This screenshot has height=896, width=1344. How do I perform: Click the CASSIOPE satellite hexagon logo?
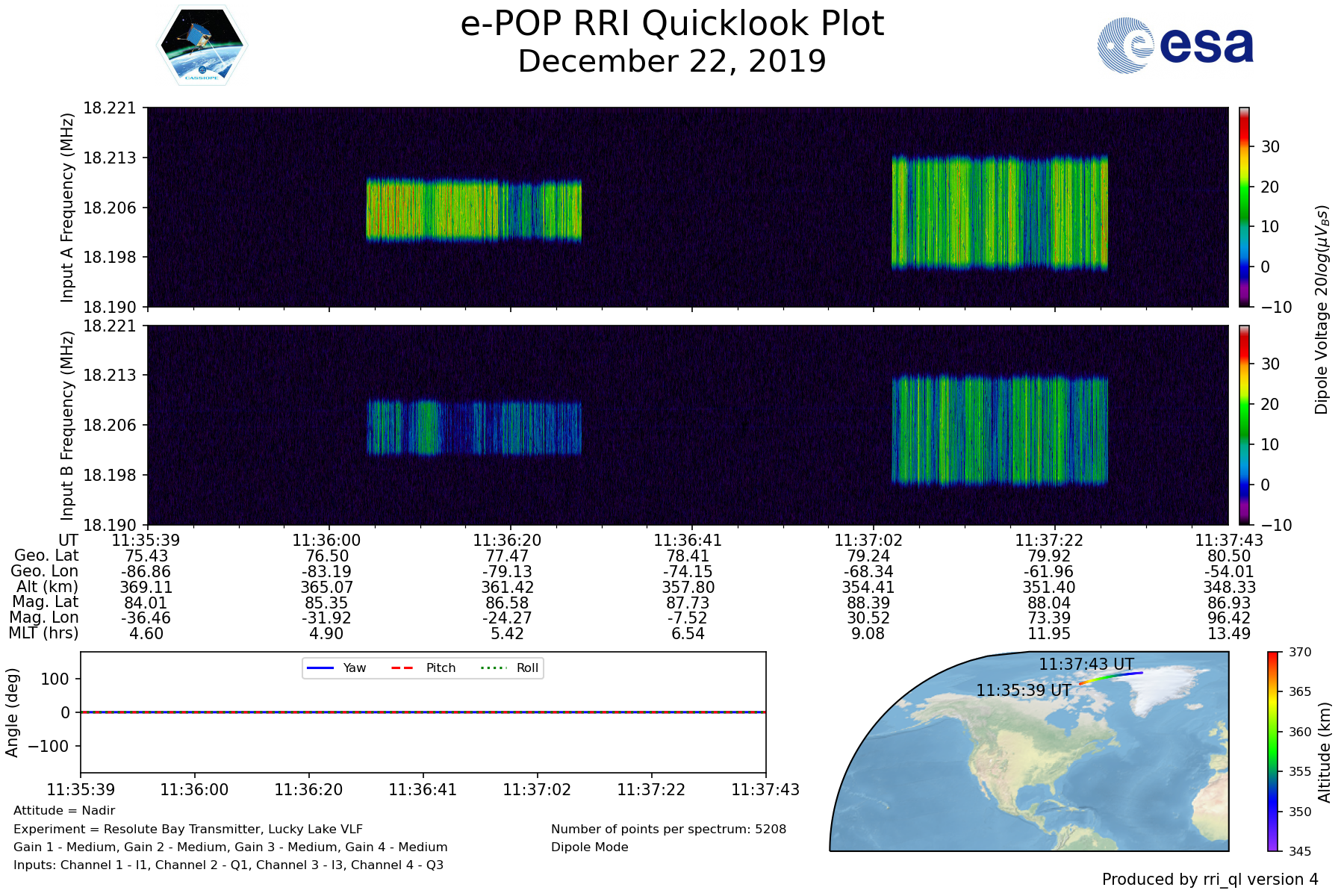point(202,46)
